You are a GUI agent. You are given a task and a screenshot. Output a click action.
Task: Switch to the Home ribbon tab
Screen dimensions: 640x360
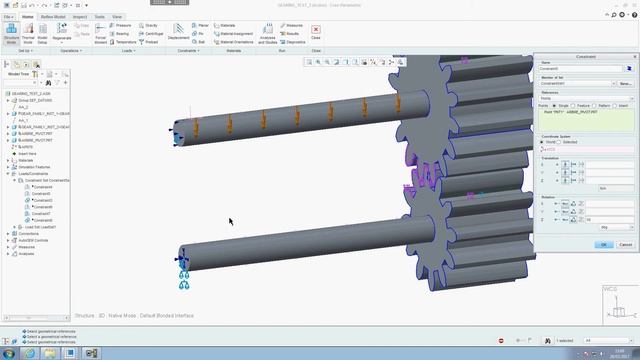[28, 17]
